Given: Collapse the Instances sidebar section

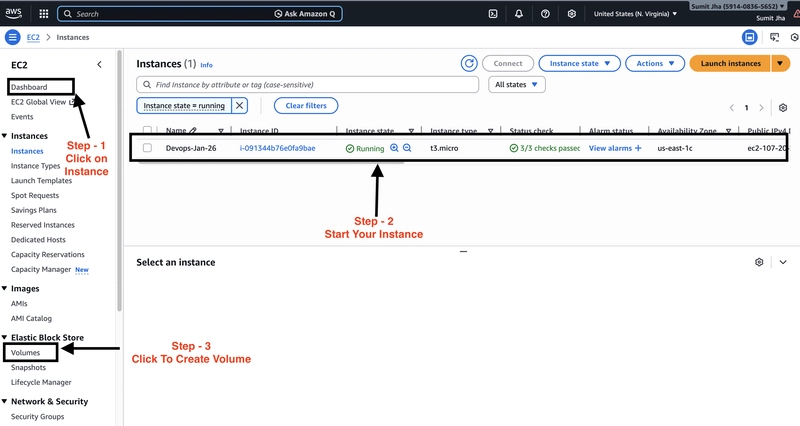Looking at the screenshot, I should (5, 136).
